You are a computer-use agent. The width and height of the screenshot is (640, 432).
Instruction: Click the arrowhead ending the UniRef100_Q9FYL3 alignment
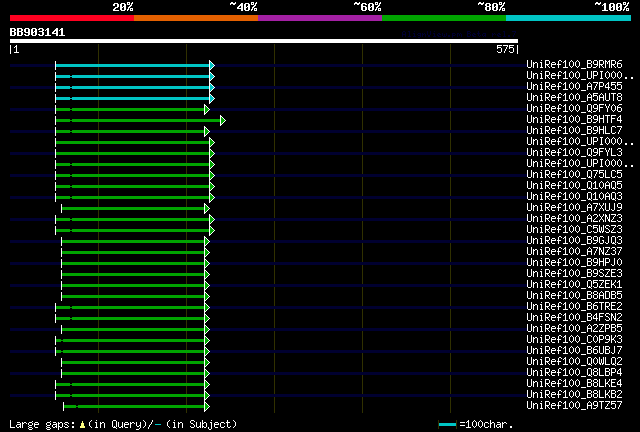click(212, 154)
